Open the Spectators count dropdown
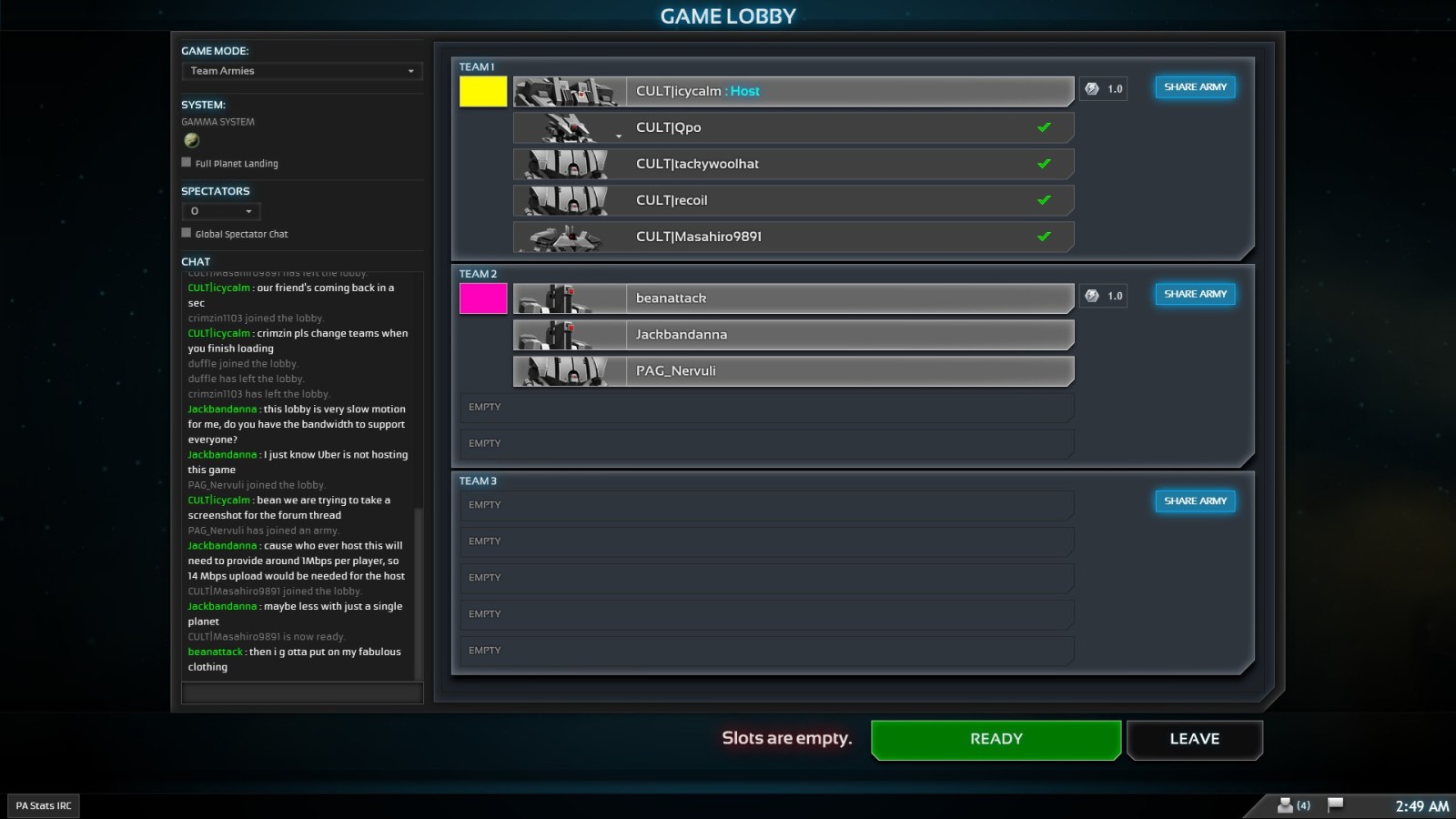Screen dimensions: 1456x819 point(221,211)
